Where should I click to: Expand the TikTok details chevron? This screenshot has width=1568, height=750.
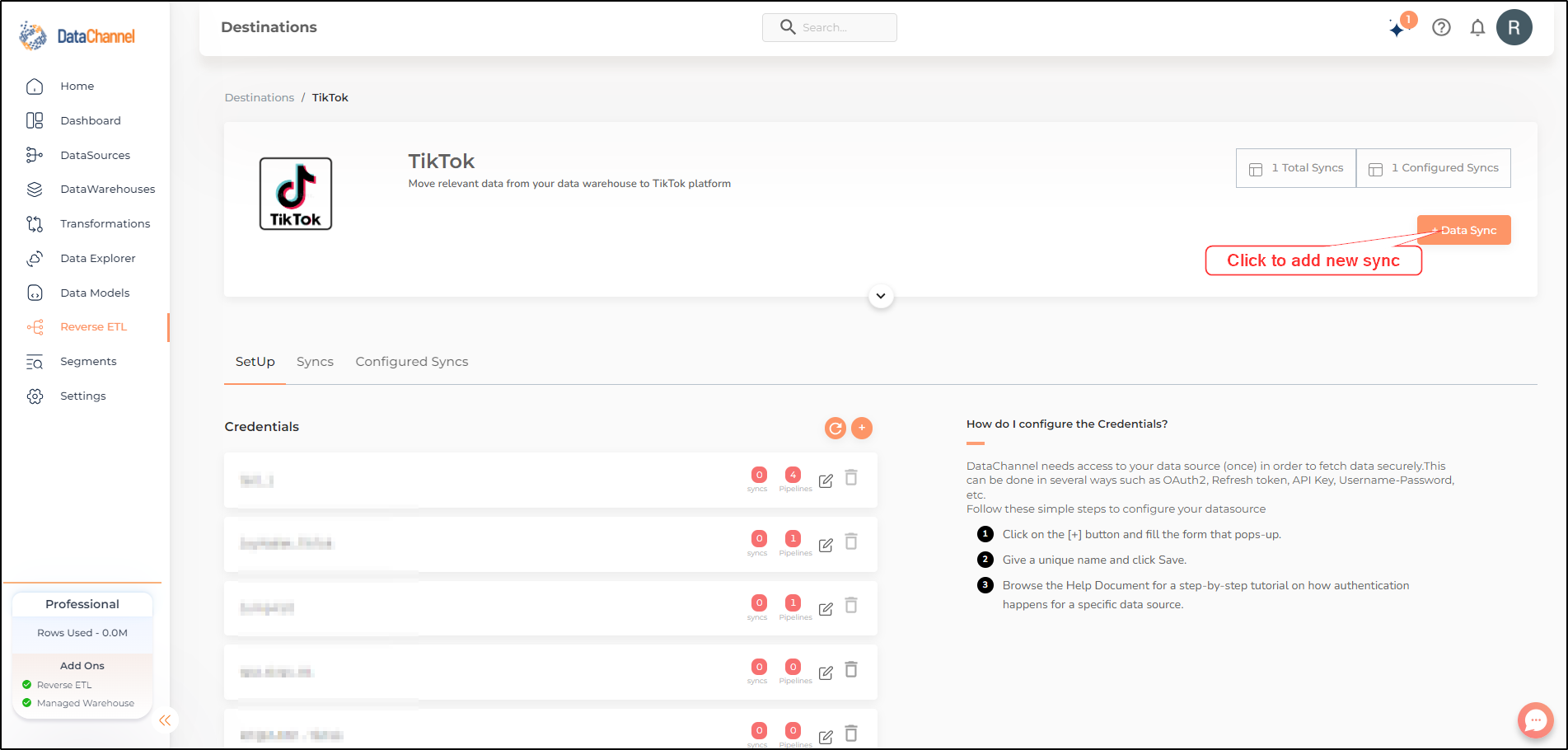881,296
